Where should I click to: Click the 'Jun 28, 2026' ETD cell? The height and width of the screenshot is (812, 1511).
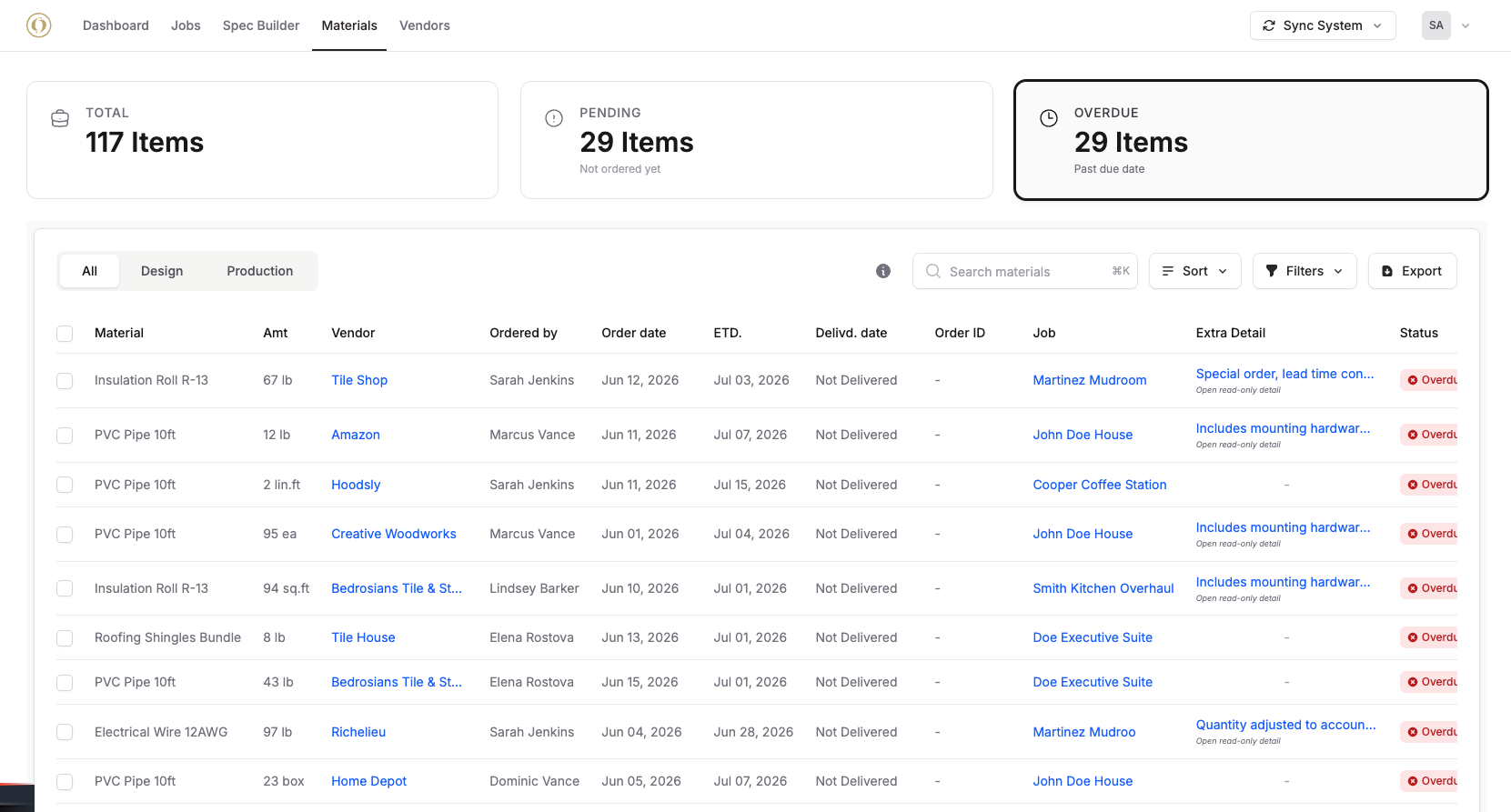[753, 732]
